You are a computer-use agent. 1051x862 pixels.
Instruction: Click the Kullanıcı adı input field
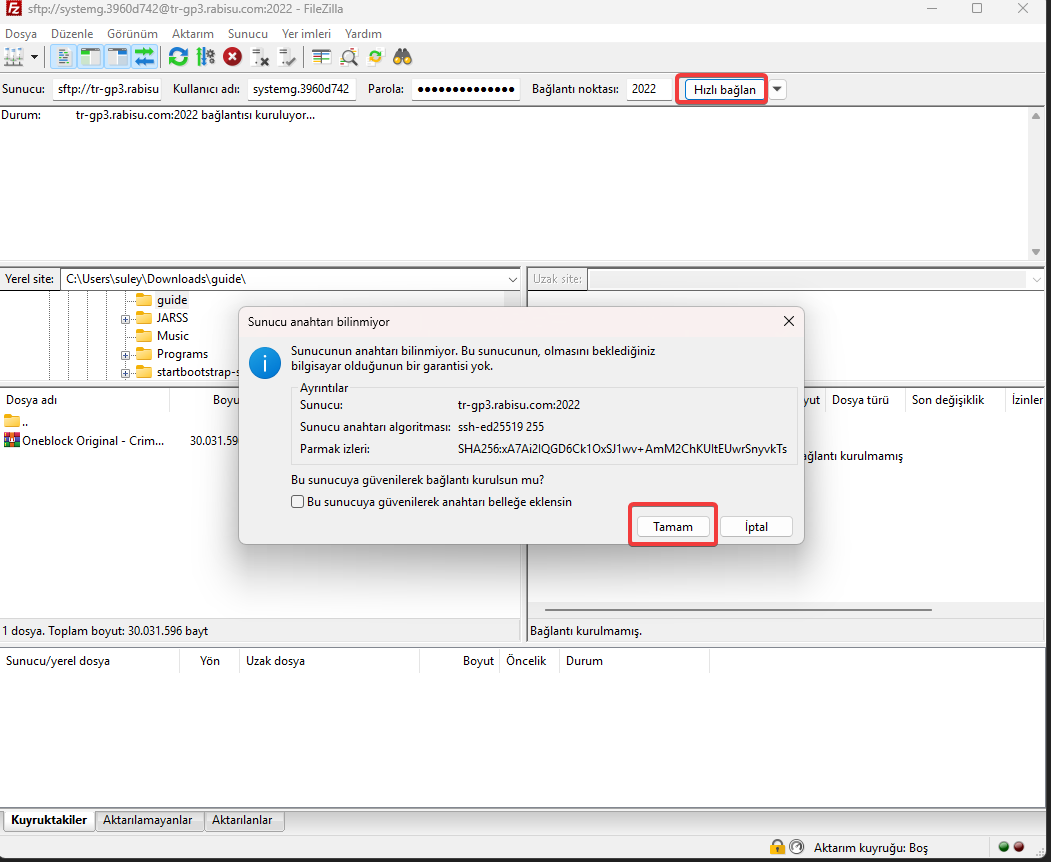[301, 89]
